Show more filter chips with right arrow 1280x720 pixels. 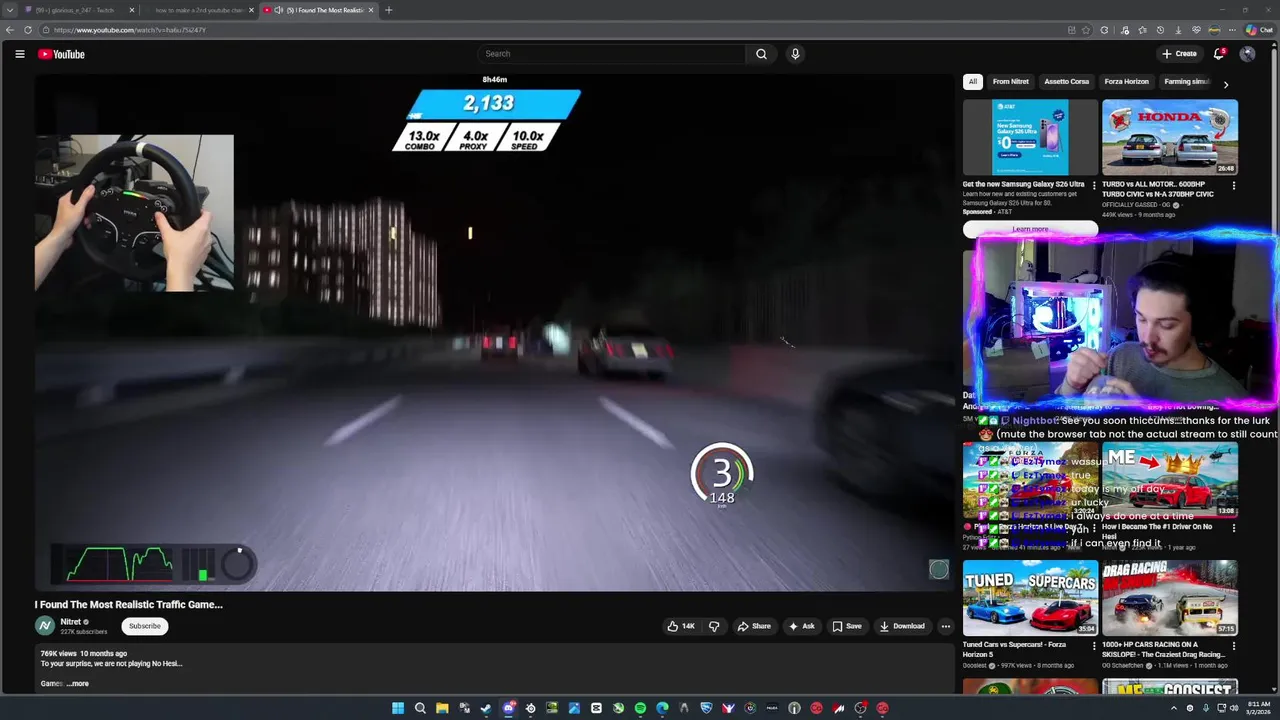click(x=1226, y=84)
